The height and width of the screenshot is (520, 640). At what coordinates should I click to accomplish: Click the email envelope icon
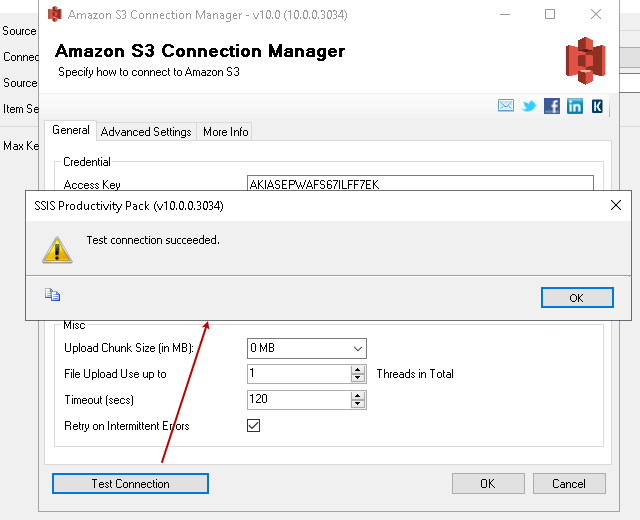tap(506, 106)
